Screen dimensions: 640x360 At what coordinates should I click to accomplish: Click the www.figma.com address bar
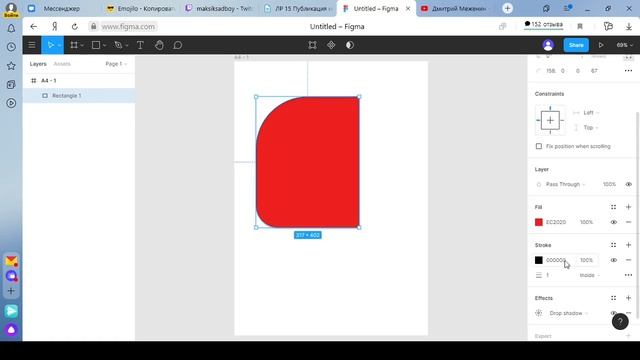pyautogui.click(x=128, y=27)
